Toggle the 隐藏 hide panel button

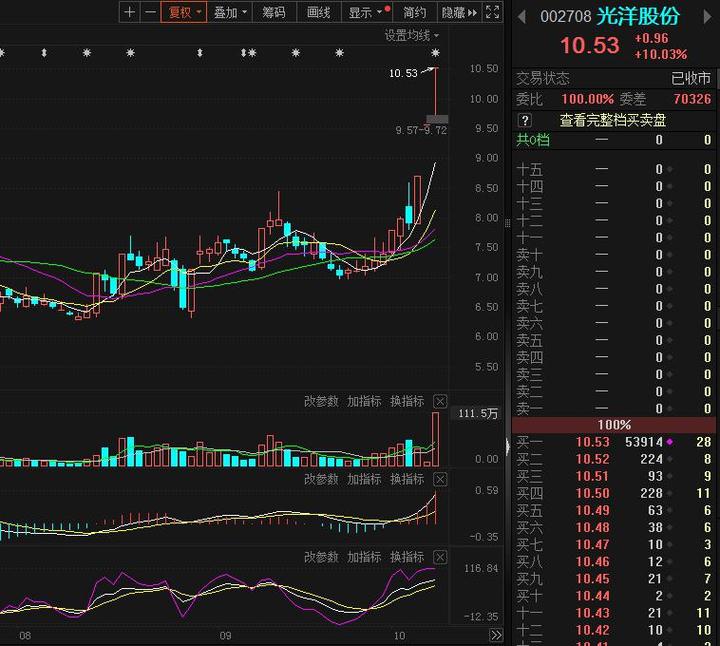(x=458, y=12)
